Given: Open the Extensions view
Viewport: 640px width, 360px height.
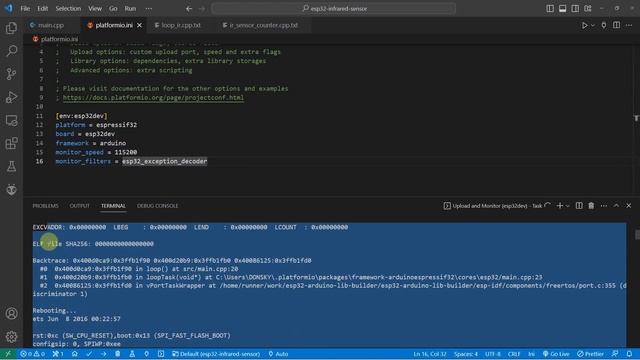Looking at the screenshot, I should coord(11,143).
